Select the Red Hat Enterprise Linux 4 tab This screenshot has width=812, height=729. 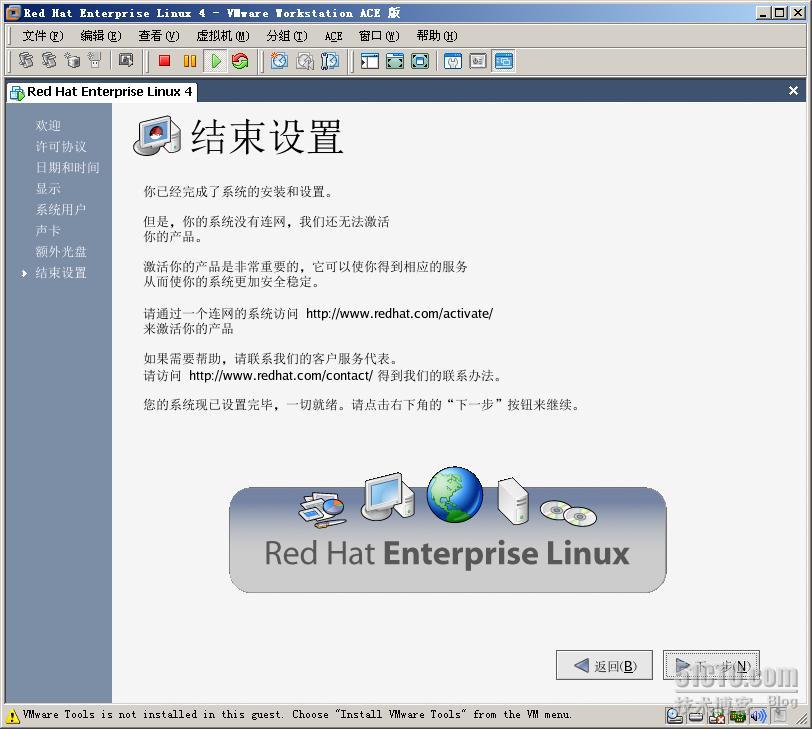pyautogui.click(x=102, y=92)
